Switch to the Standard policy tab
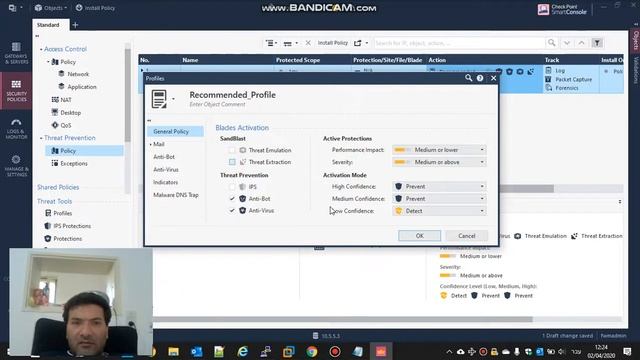This screenshot has width=640, height=360. pyautogui.click(x=48, y=25)
